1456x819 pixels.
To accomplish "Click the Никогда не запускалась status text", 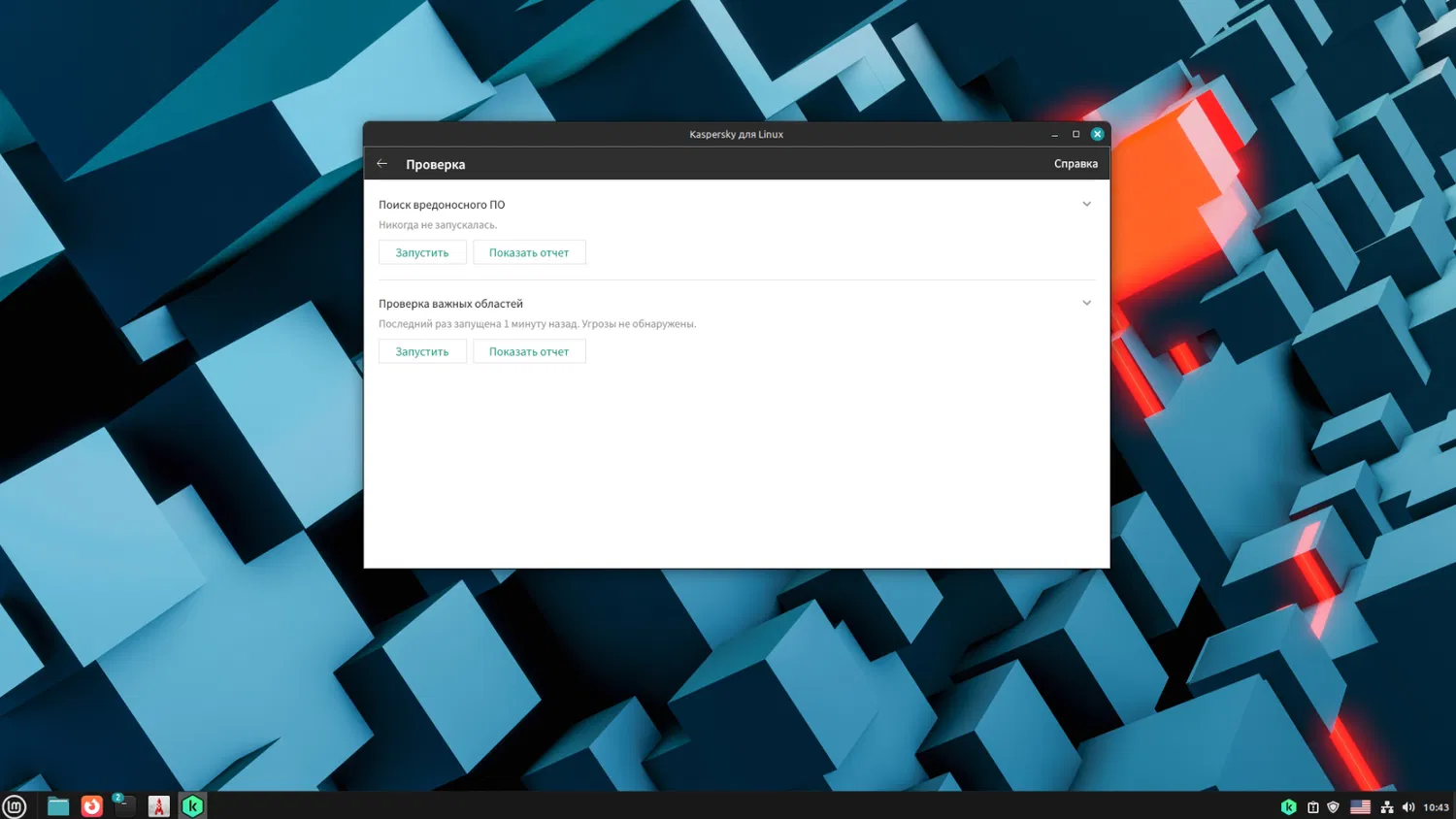I will (x=438, y=225).
